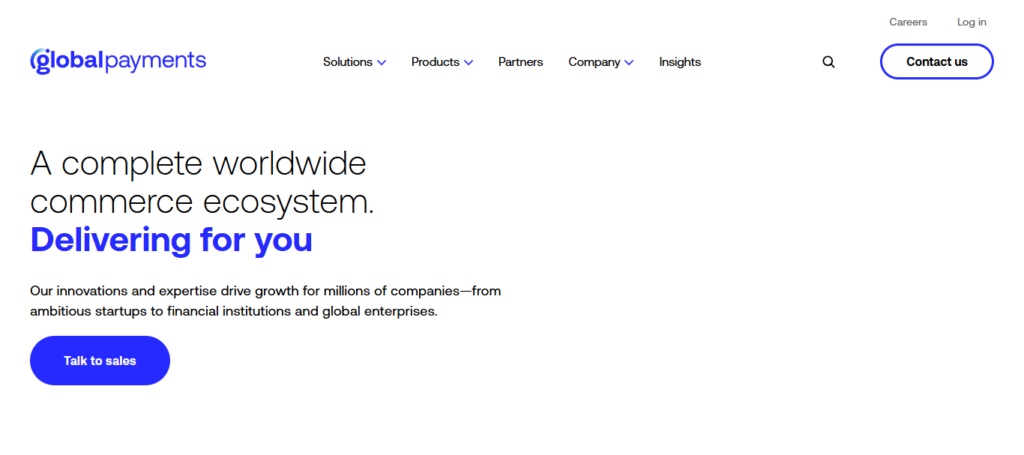Image resolution: width=1024 pixels, height=455 pixels.
Task: Visit the Insights section
Action: [x=680, y=62]
